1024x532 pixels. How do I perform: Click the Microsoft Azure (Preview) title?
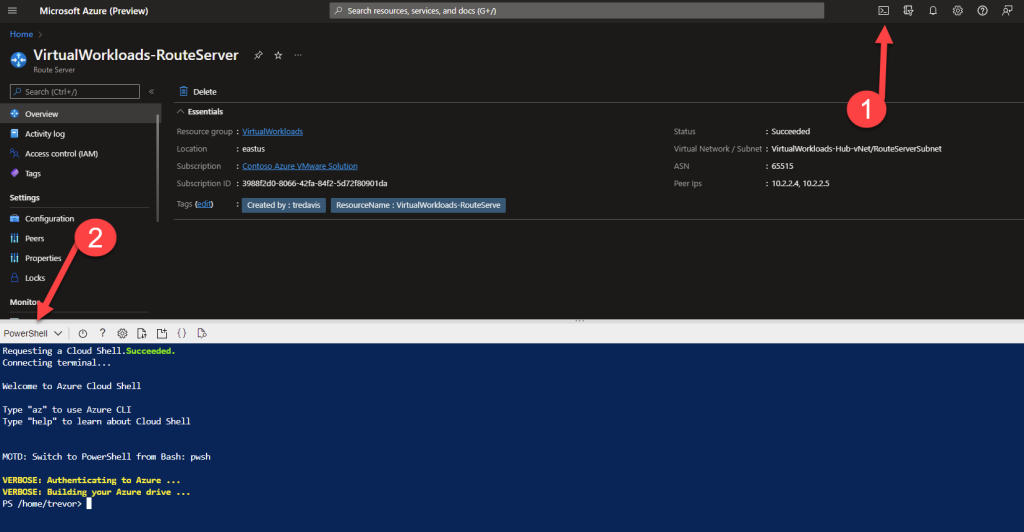pyautogui.click(x=93, y=10)
